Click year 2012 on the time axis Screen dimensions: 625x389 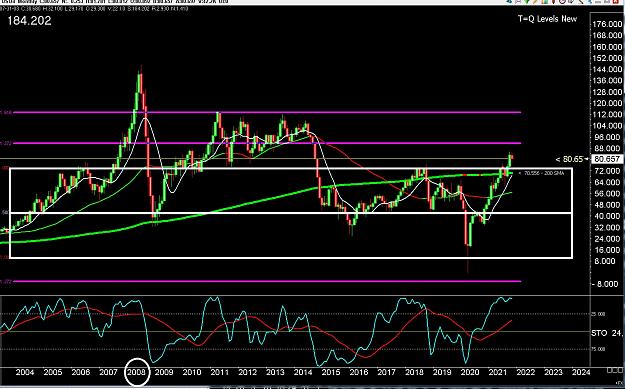248,372
